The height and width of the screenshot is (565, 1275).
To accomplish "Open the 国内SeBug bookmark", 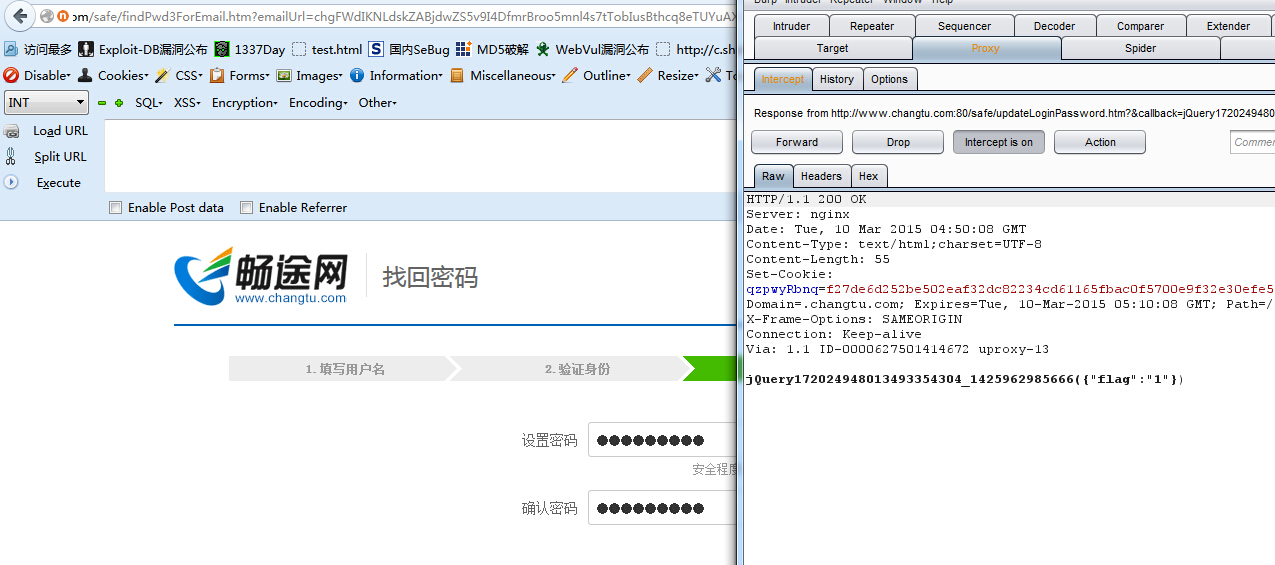I will pos(409,49).
